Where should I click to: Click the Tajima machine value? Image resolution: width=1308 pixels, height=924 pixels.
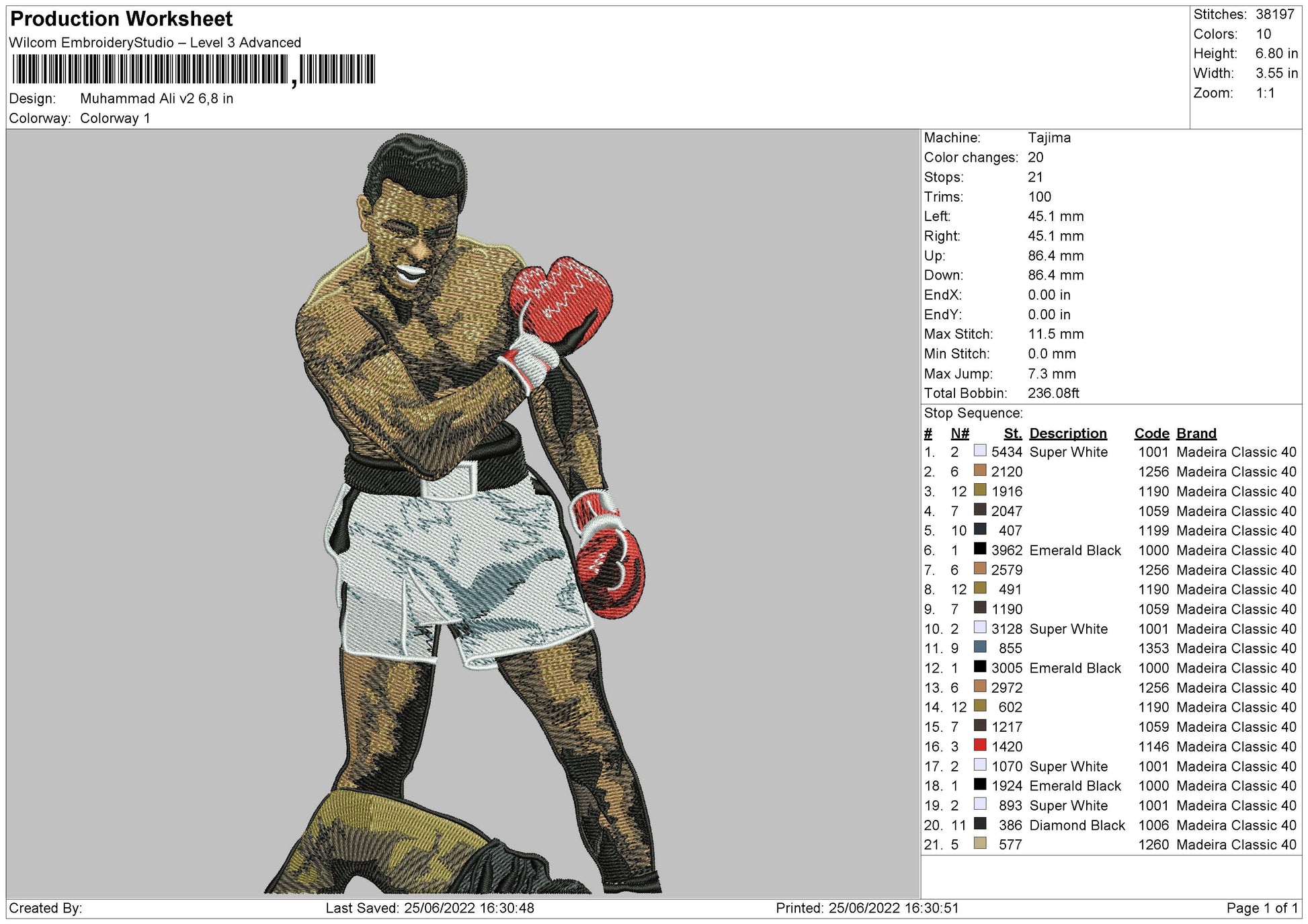(1049, 138)
